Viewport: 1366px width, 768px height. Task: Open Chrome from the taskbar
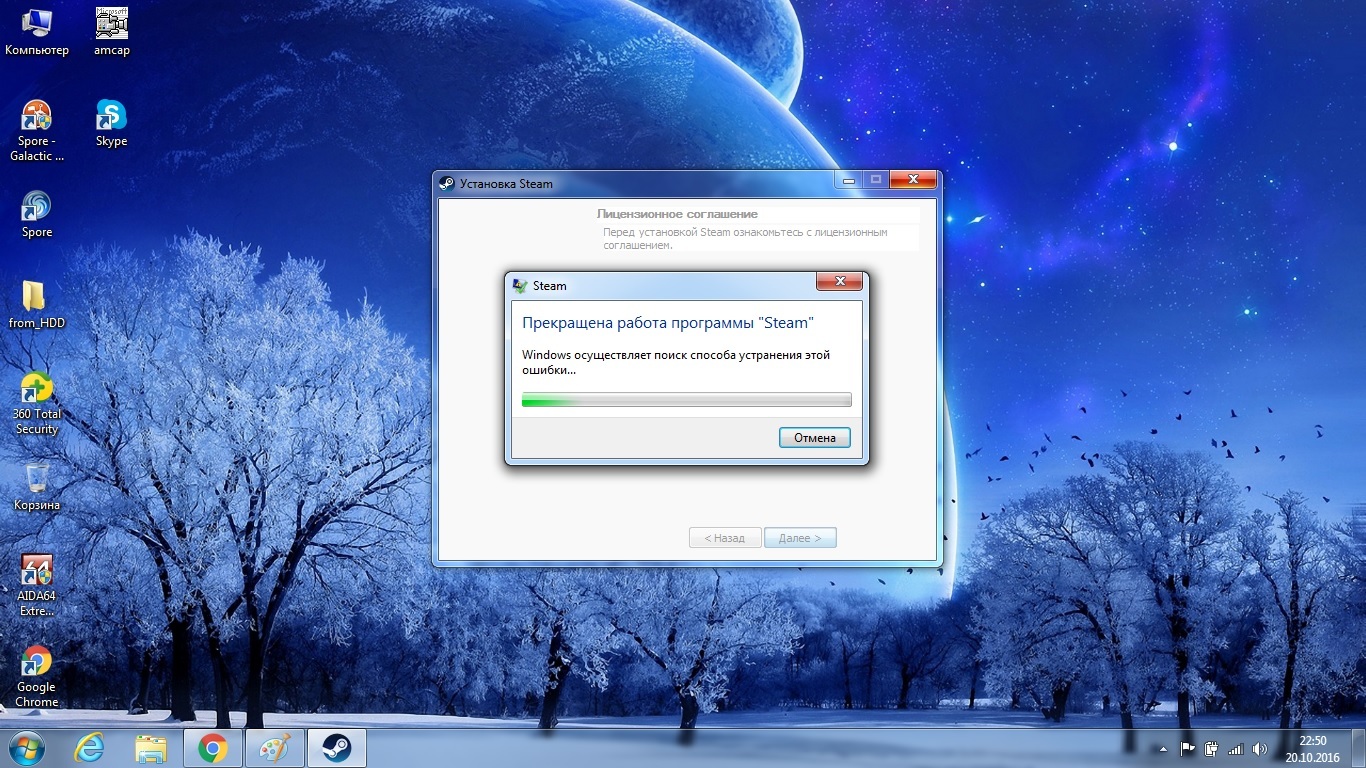pos(212,748)
